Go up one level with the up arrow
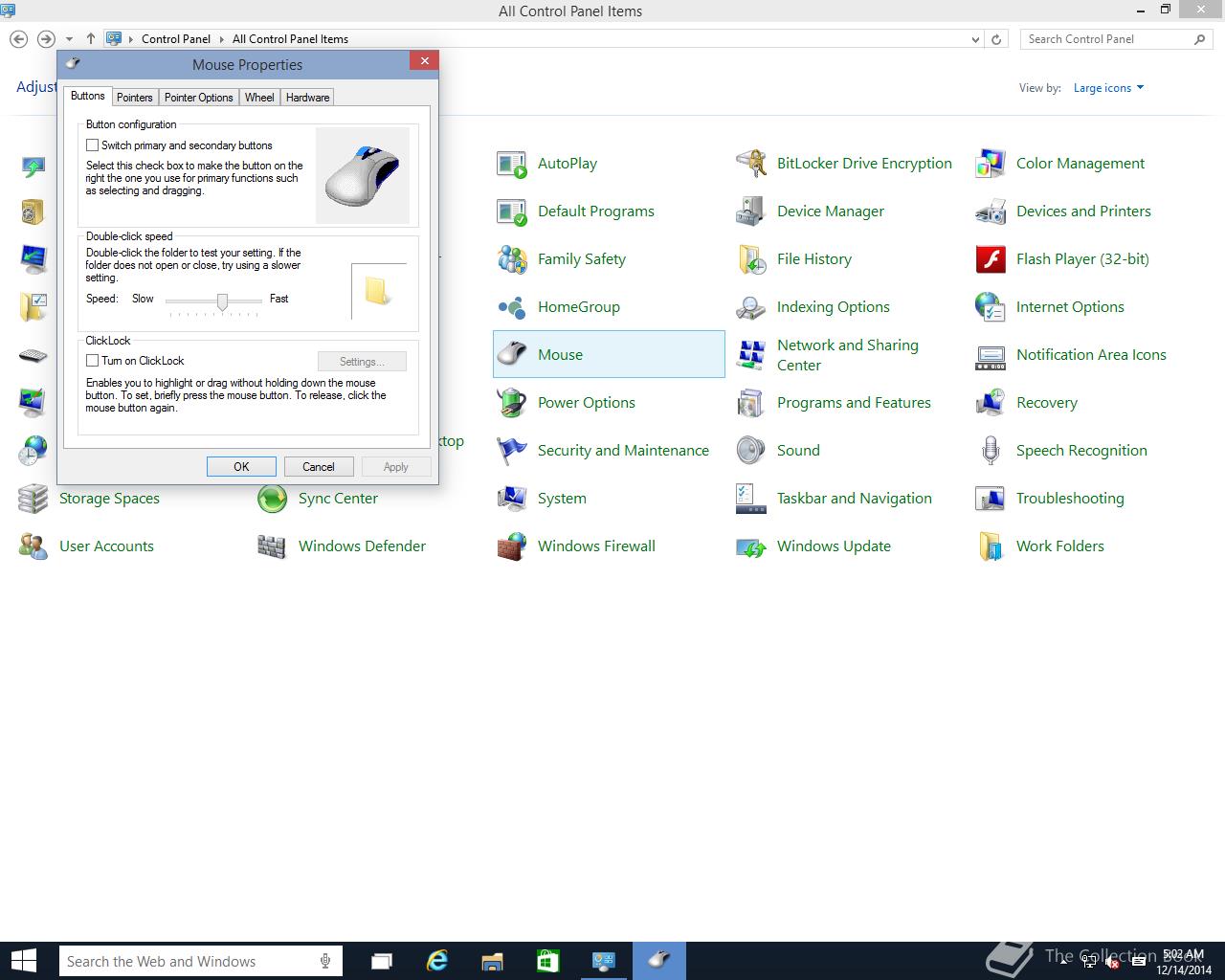This screenshot has width=1225, height=980. click(91, 39)
